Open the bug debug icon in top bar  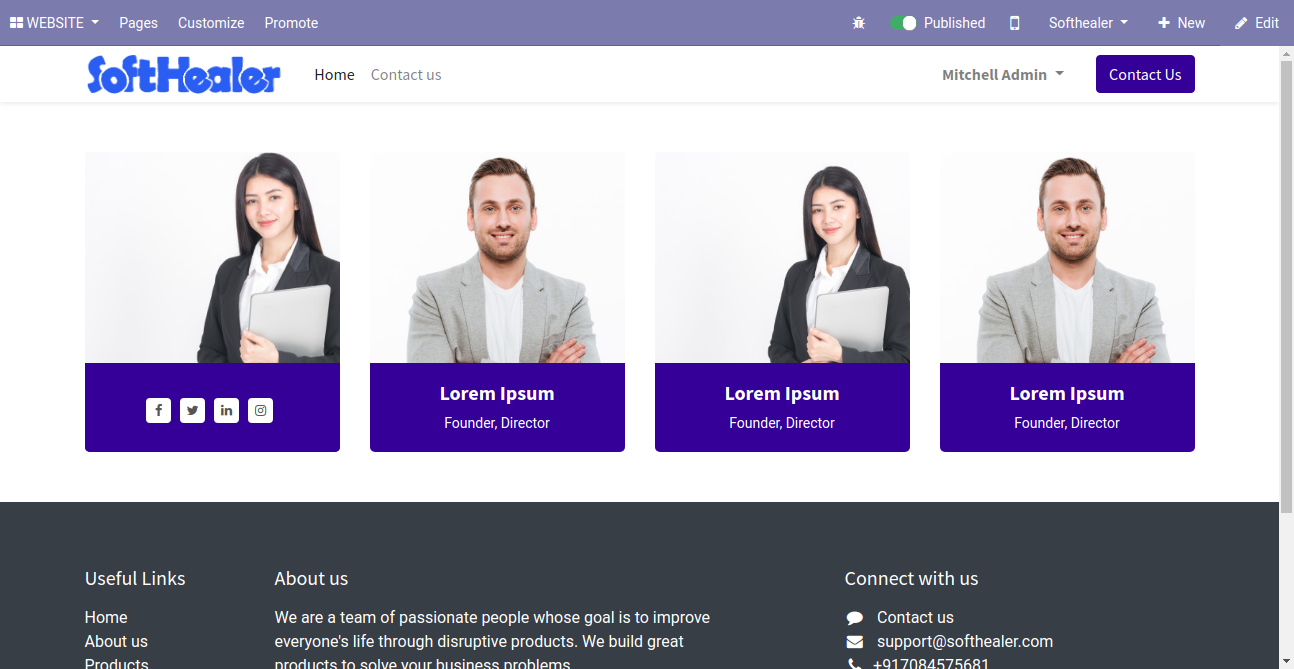click(858, 23)
